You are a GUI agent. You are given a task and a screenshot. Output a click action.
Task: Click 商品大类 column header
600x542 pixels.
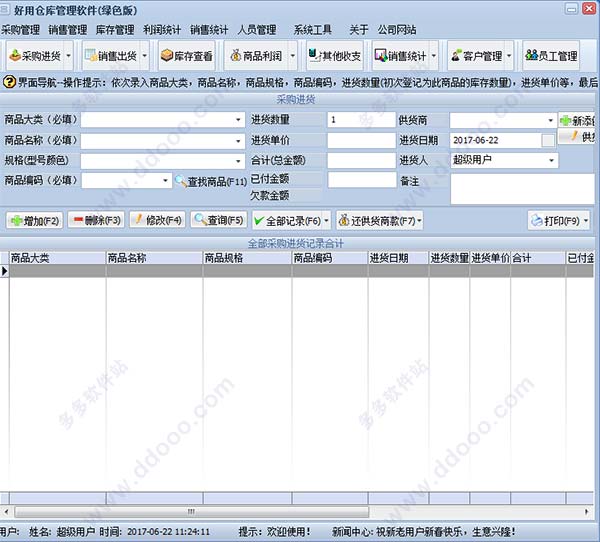tap(57, 258)
